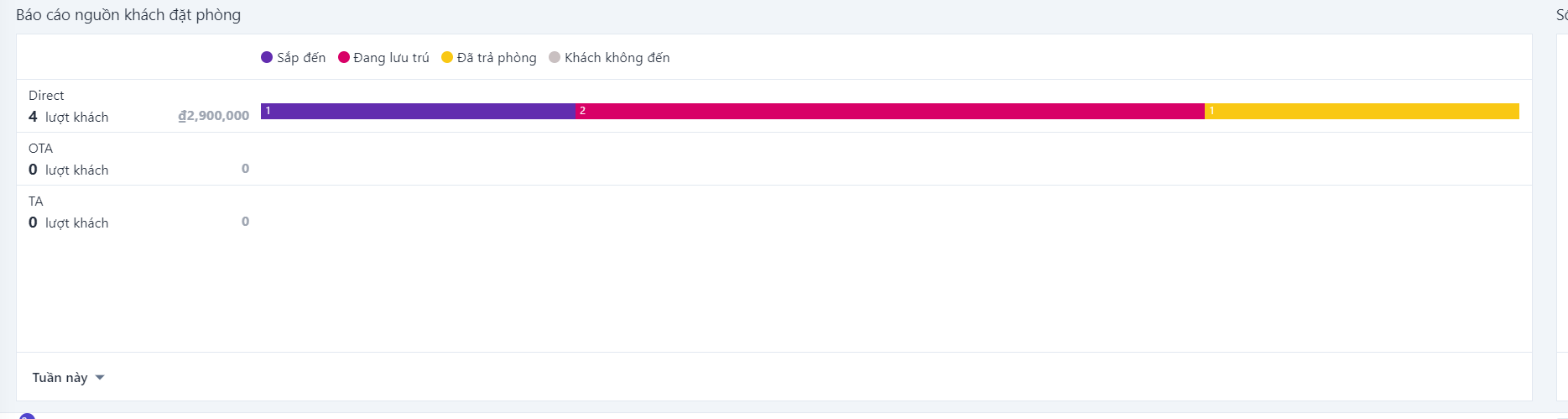This screenshot has width=1568, height=419.
Task: Select the yellow bar segment in Direct row
Action: (x=1362, y=111)
